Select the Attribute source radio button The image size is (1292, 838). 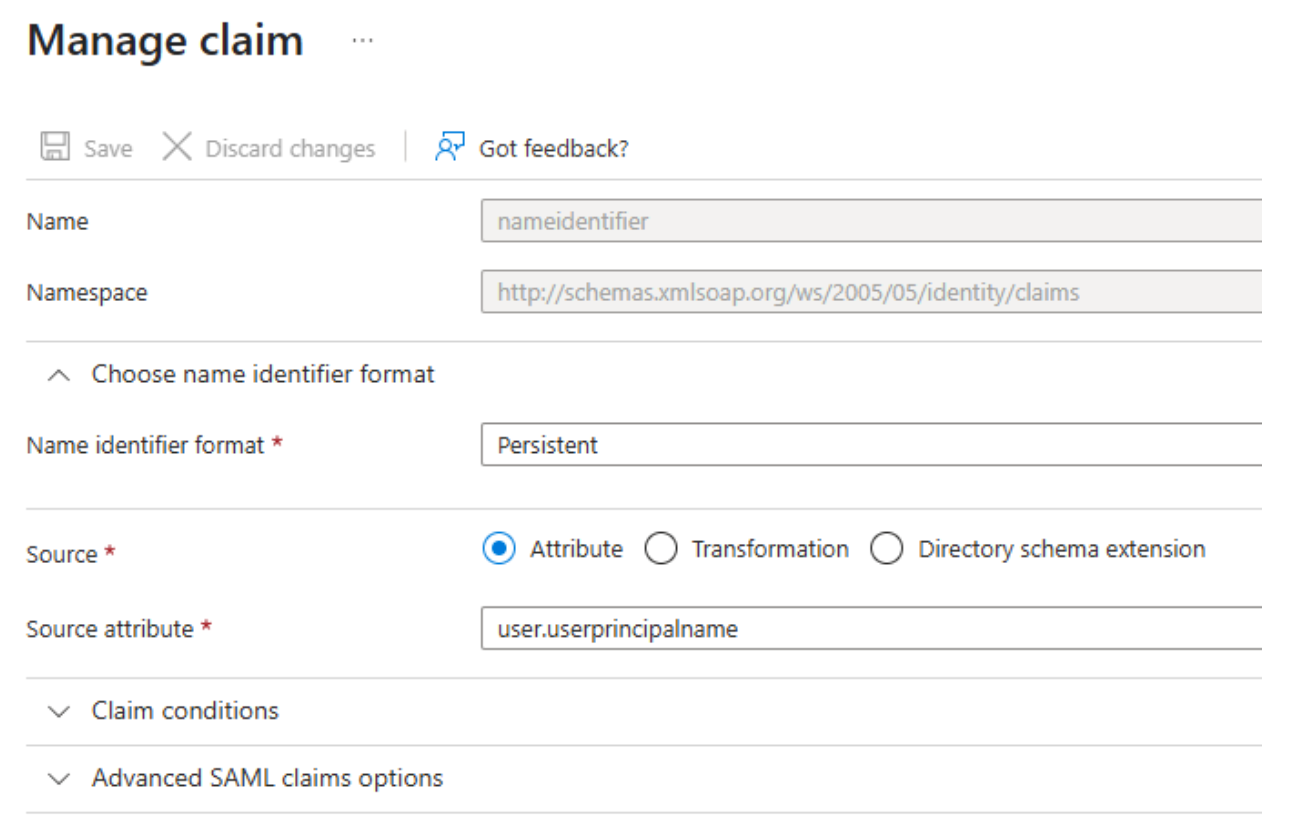tap(499, 549)
